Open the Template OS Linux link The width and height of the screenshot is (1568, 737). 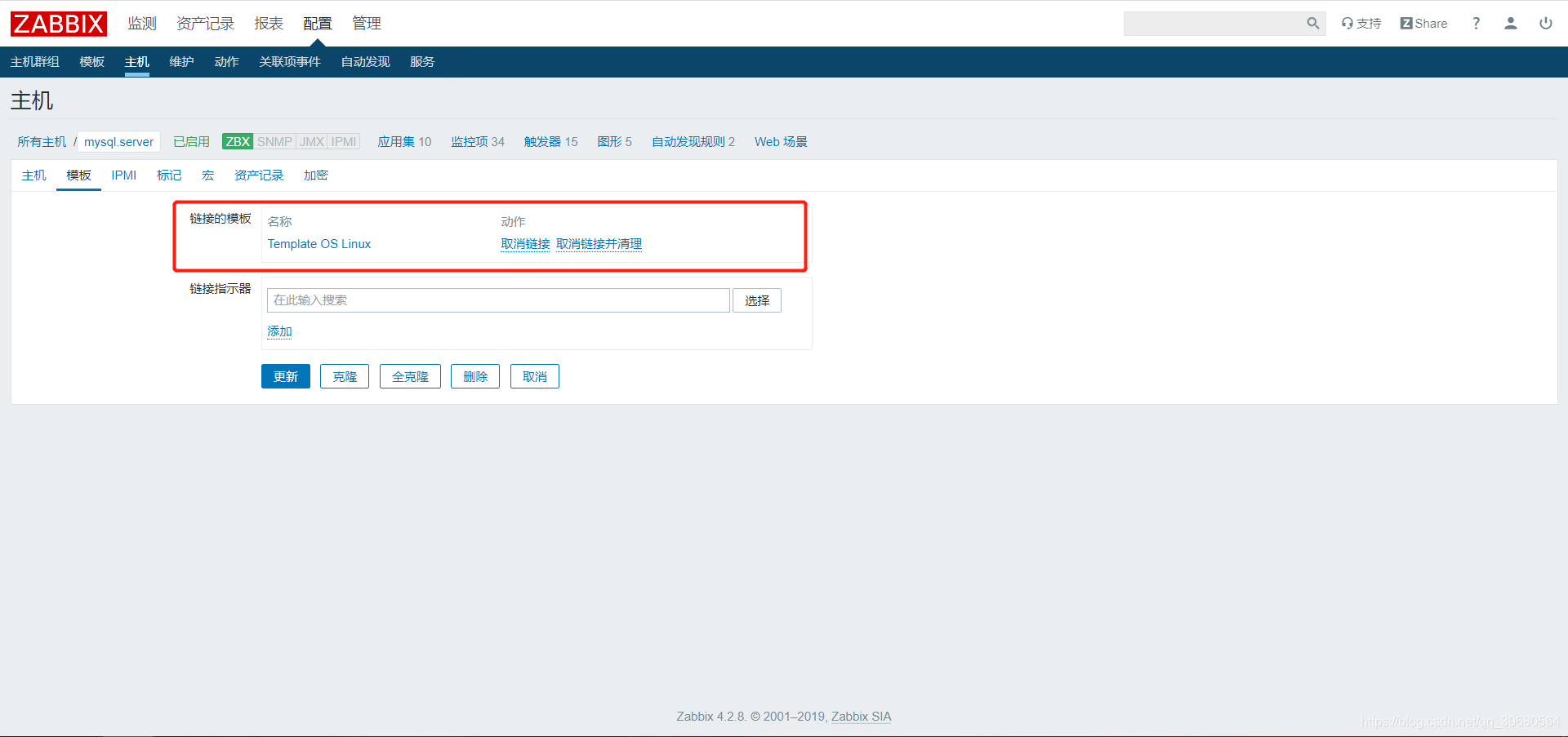(x=319, y=244)
